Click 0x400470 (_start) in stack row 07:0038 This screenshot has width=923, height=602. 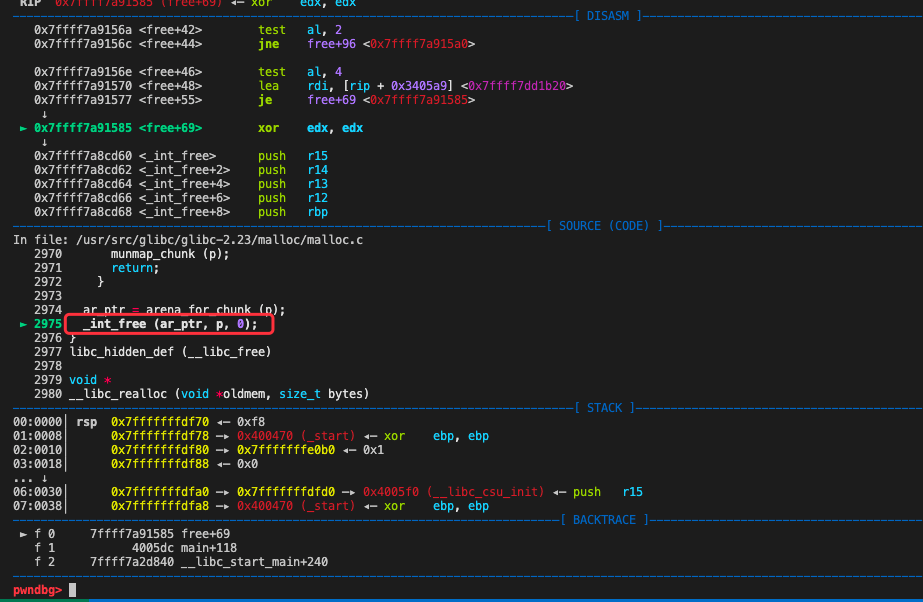(x=296, y=506)
